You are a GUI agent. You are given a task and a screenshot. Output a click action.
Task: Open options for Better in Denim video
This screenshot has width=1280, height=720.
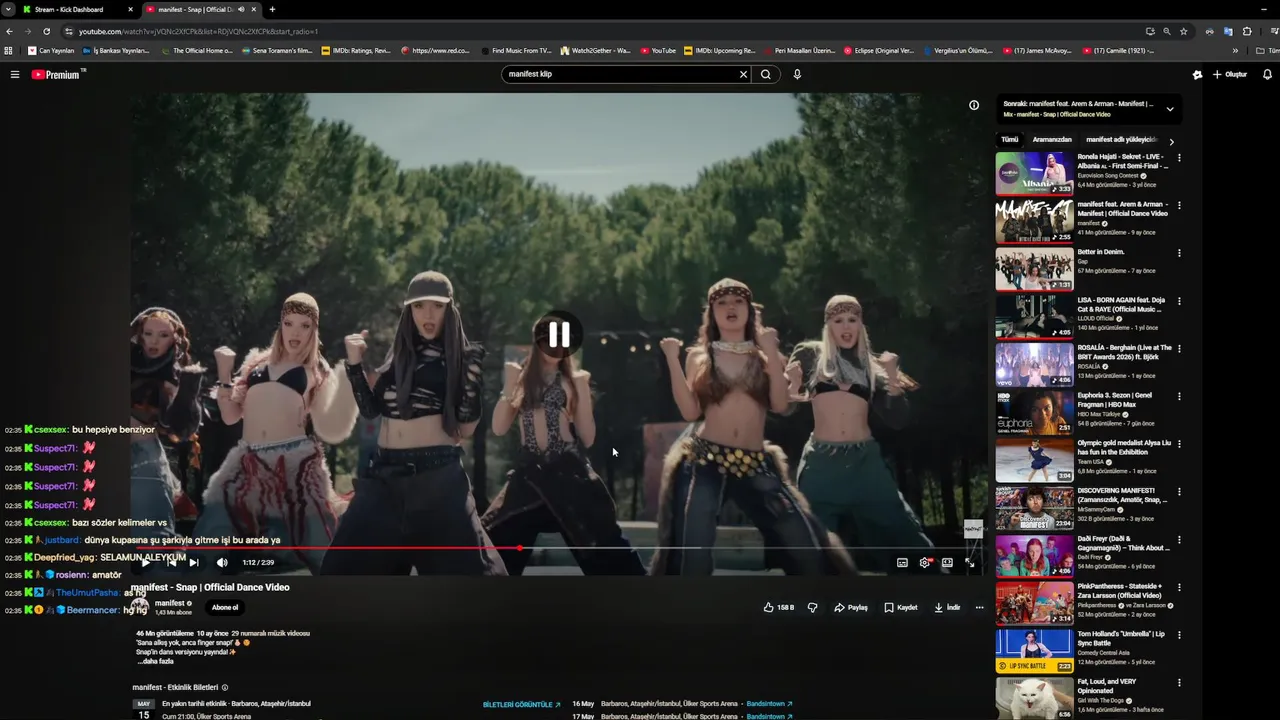click(1179, 254)
